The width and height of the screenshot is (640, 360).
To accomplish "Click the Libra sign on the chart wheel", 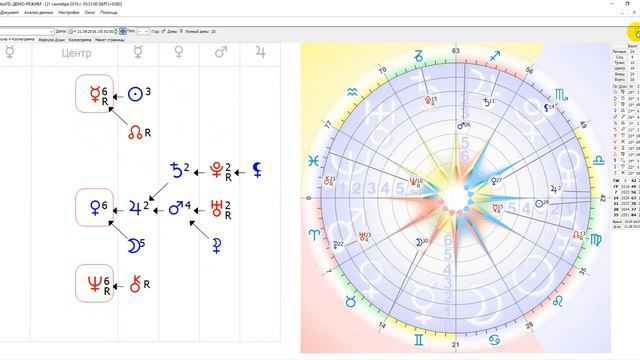I will pos(599,160).
